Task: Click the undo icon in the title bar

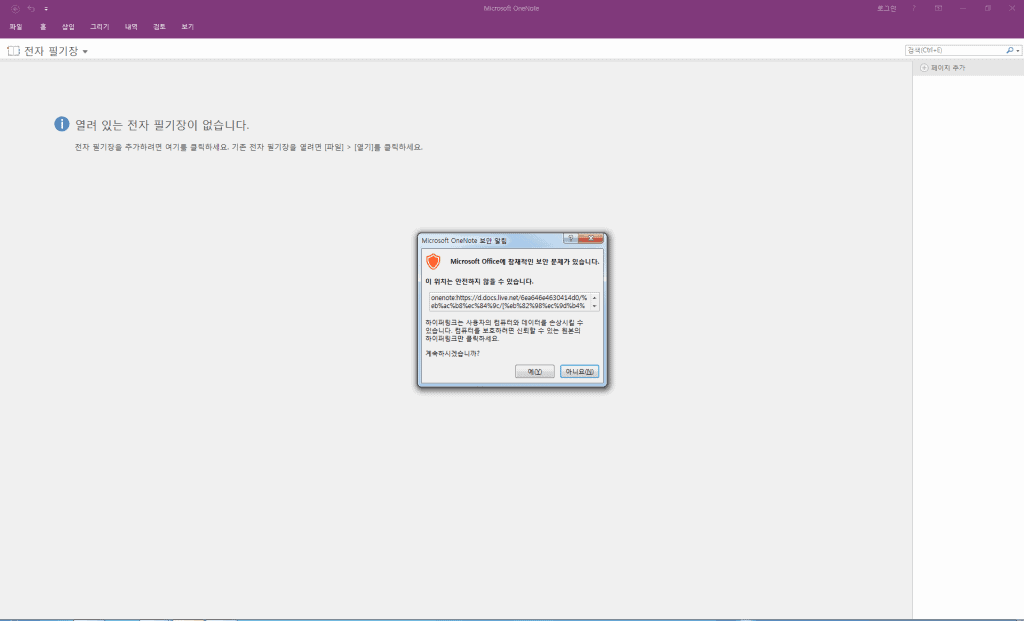Action: pos(31,8)
